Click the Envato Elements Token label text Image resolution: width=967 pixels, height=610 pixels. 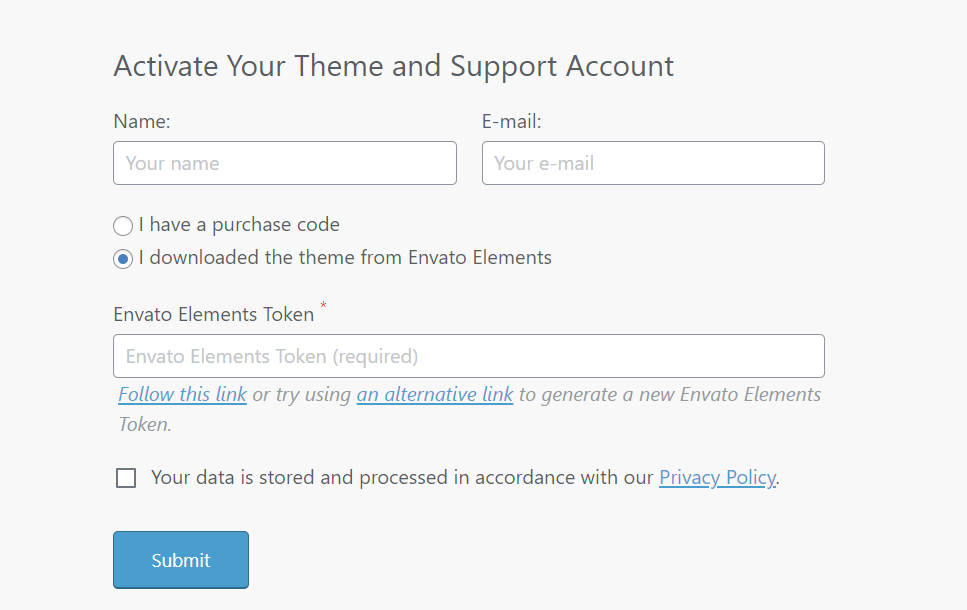pyautogui.click(x=214, y=315)
